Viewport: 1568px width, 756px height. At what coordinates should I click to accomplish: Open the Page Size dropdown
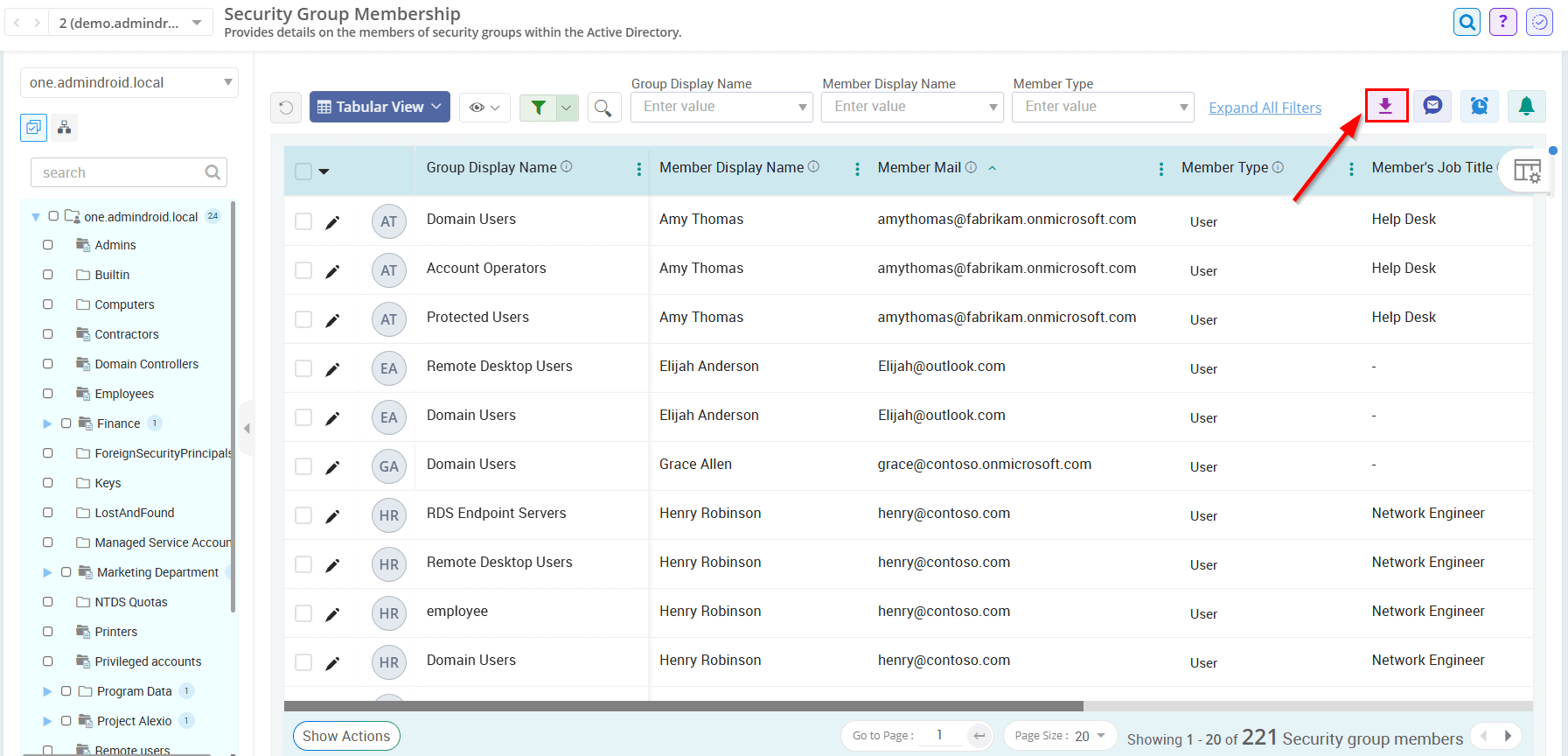tap(1061, 736)
